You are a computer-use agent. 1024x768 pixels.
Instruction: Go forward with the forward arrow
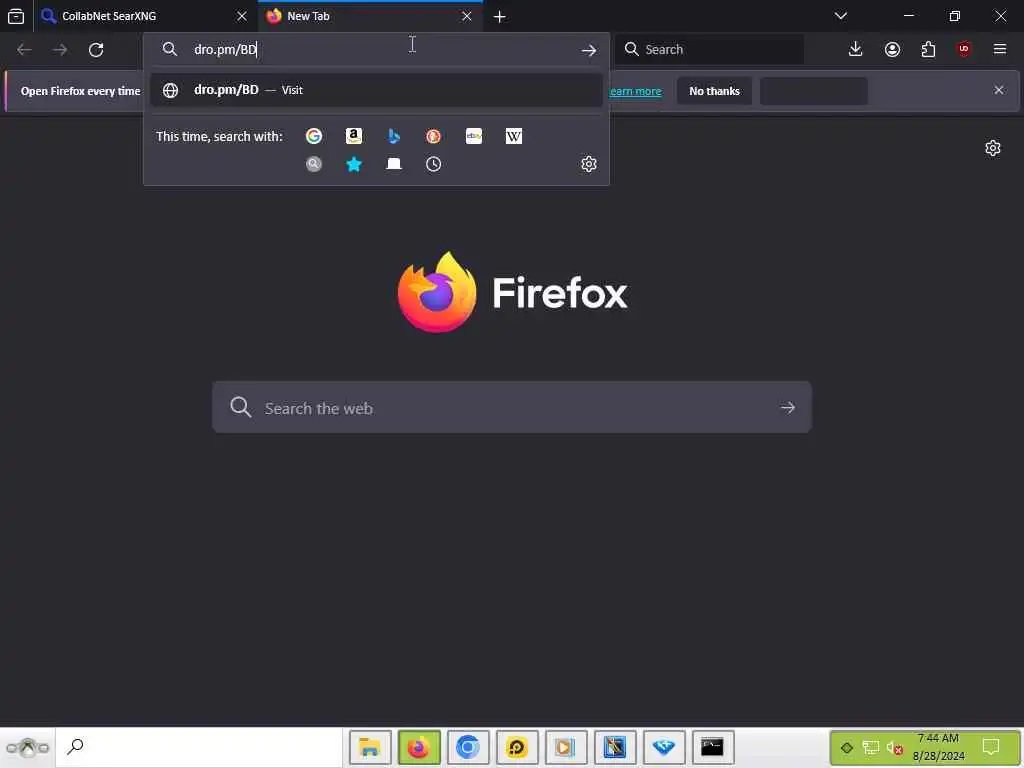pos(60,50)
